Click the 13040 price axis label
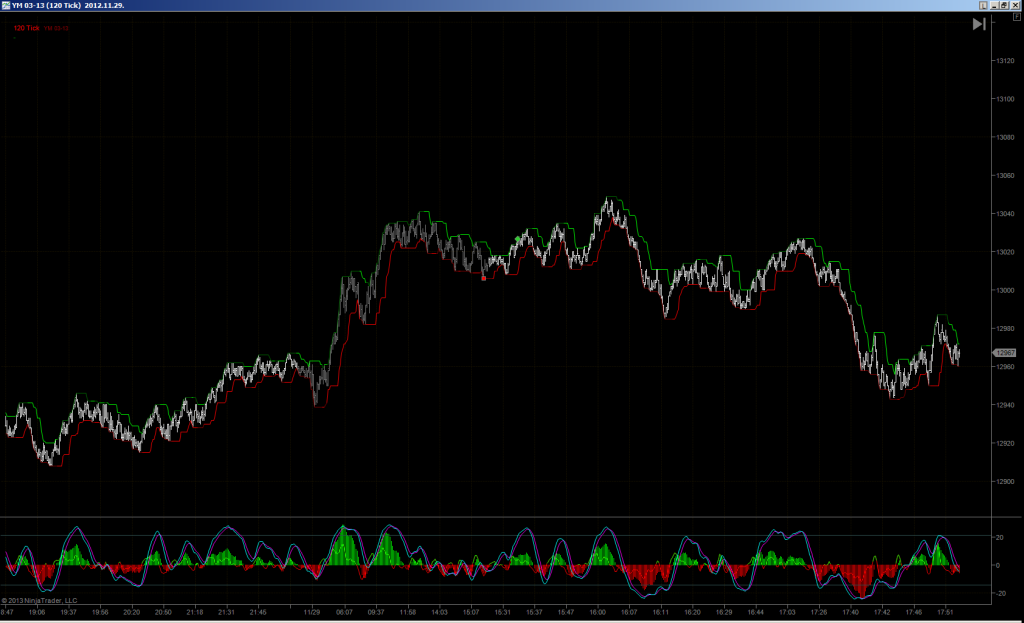Image resolution: width=1024 pixels, height=623 pixels. [x=1005, y=214]
